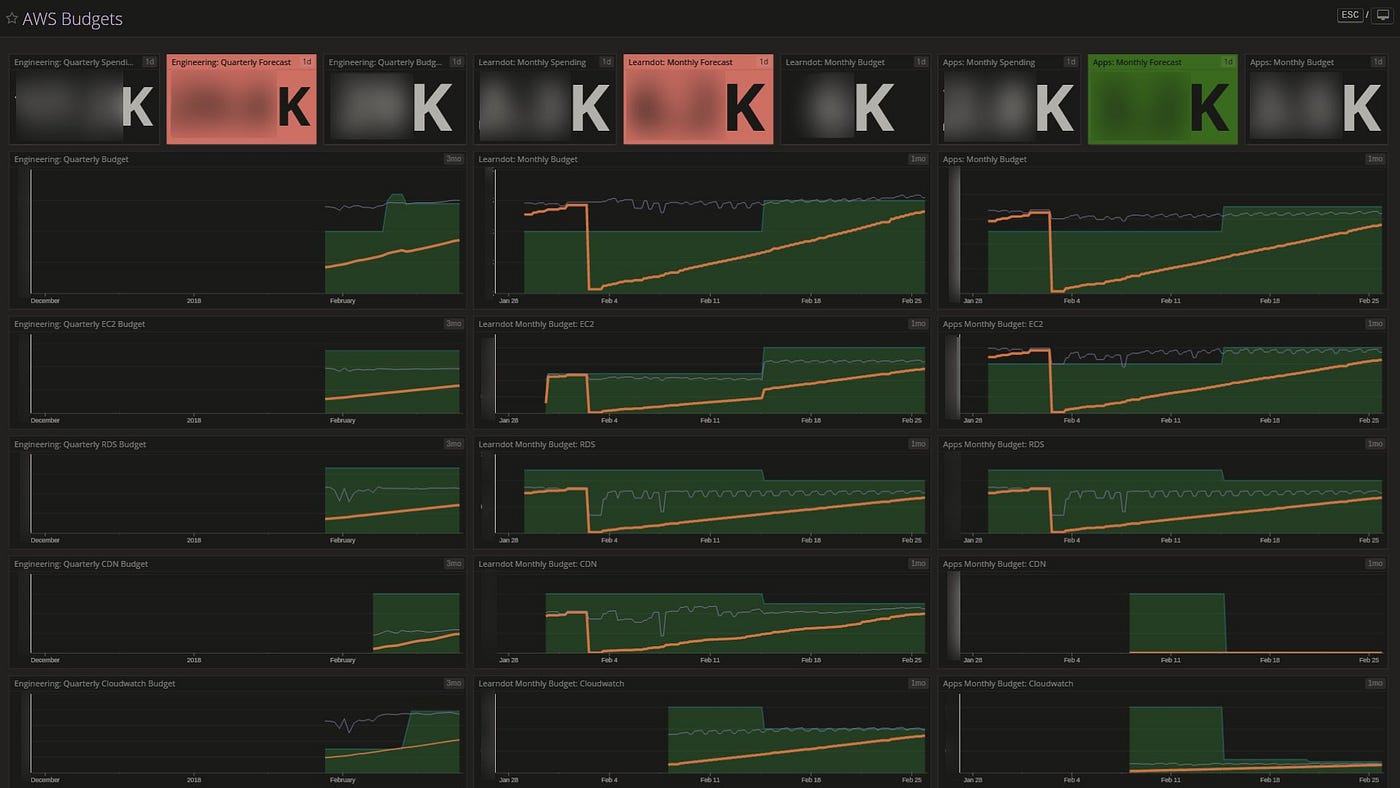Click 1mo badge on Learndot Monthly Budget: Cloudwatch
The image size is (1400, 788).
pyautogui.click(x=917, y=684)
